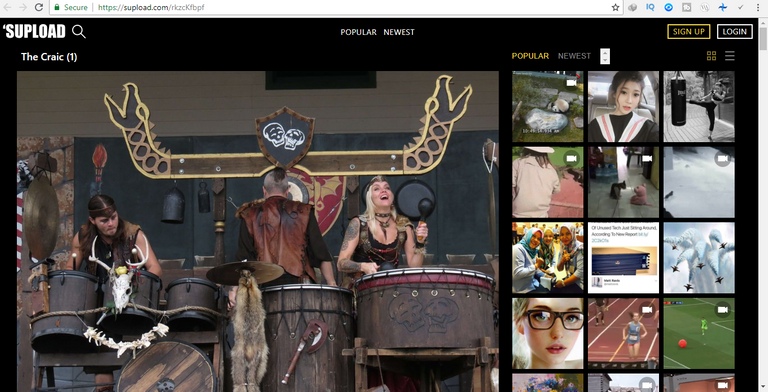Open NEWEST in top navigation
Screen dimensions: 768x392
(x=399, y=32)
